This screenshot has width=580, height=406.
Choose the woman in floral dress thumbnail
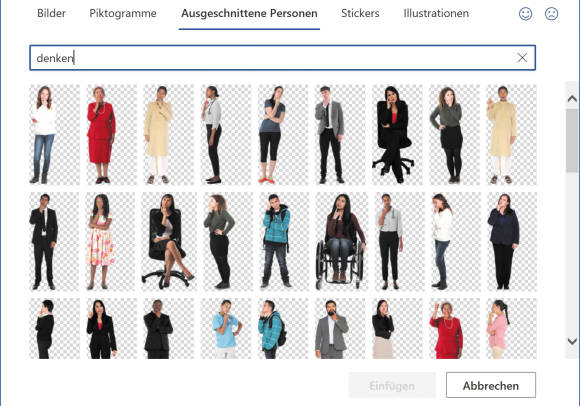coord(112,241)
